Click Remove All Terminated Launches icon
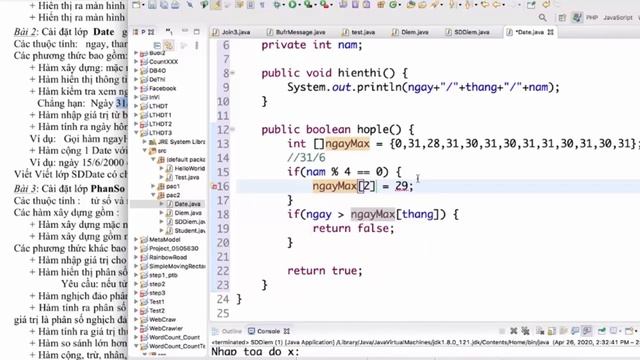The image size is (640, 360). [525, 331]
